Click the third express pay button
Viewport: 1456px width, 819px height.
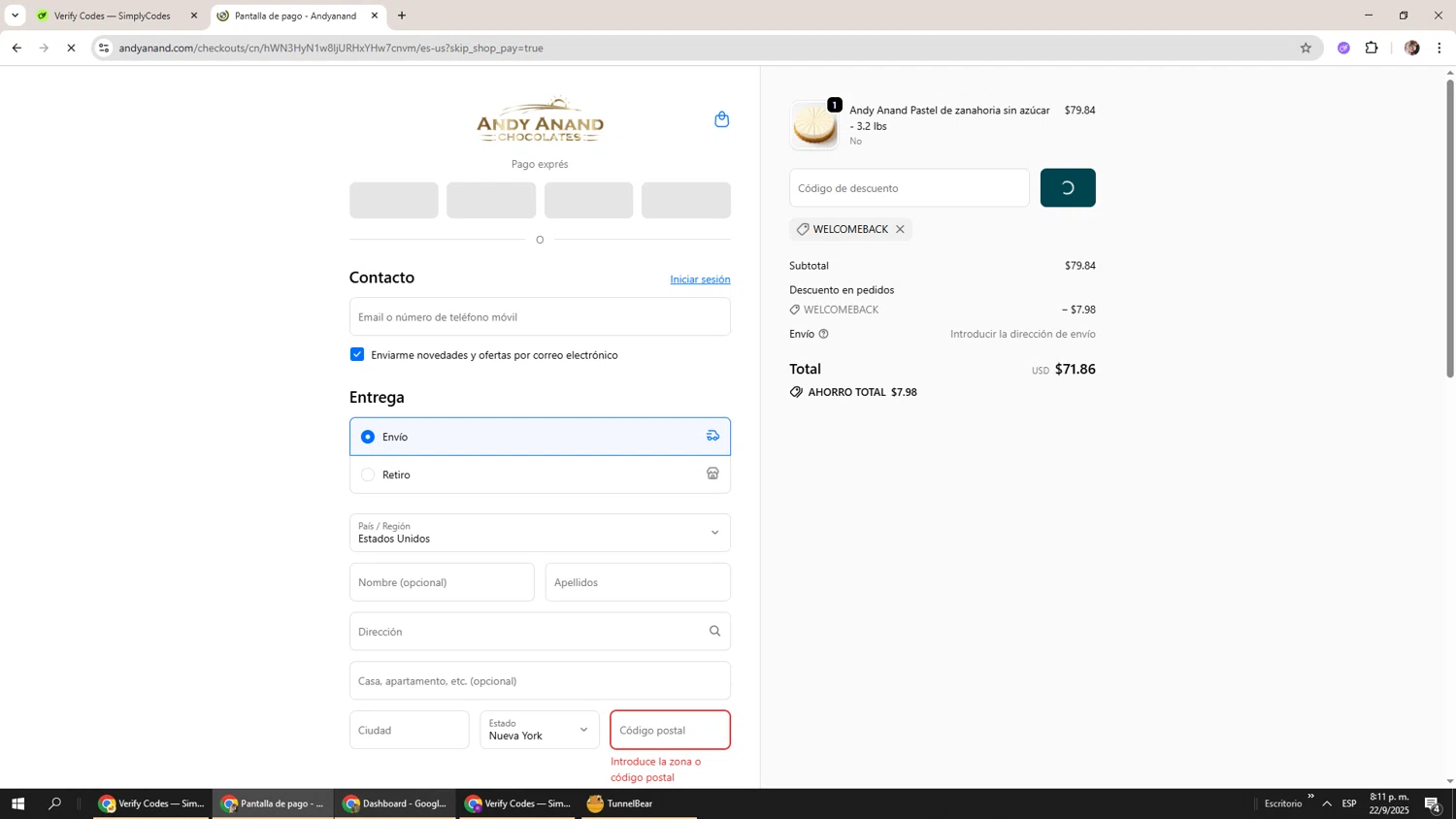(x=588, y=200)
